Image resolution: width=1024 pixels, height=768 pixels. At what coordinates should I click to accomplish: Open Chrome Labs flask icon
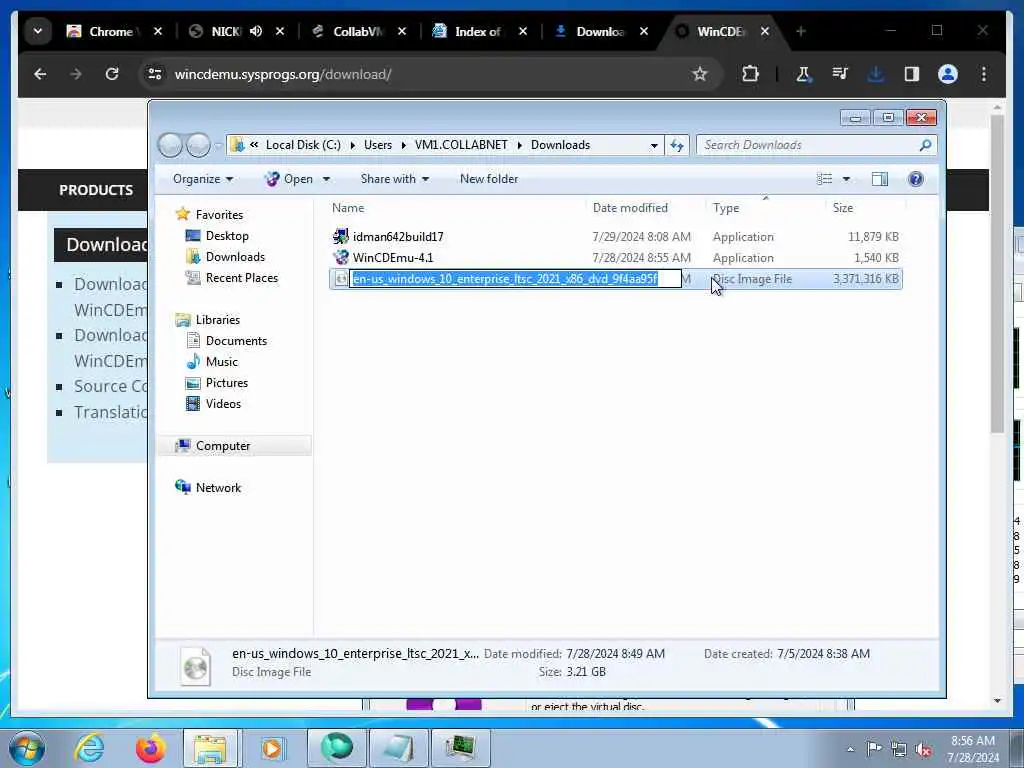click(x=803, y=74)
